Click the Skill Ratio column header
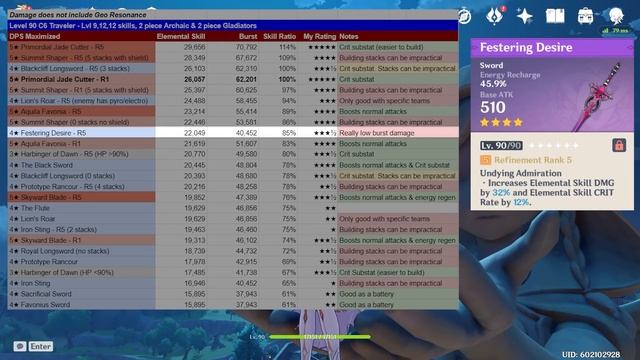 pos(280,36)
